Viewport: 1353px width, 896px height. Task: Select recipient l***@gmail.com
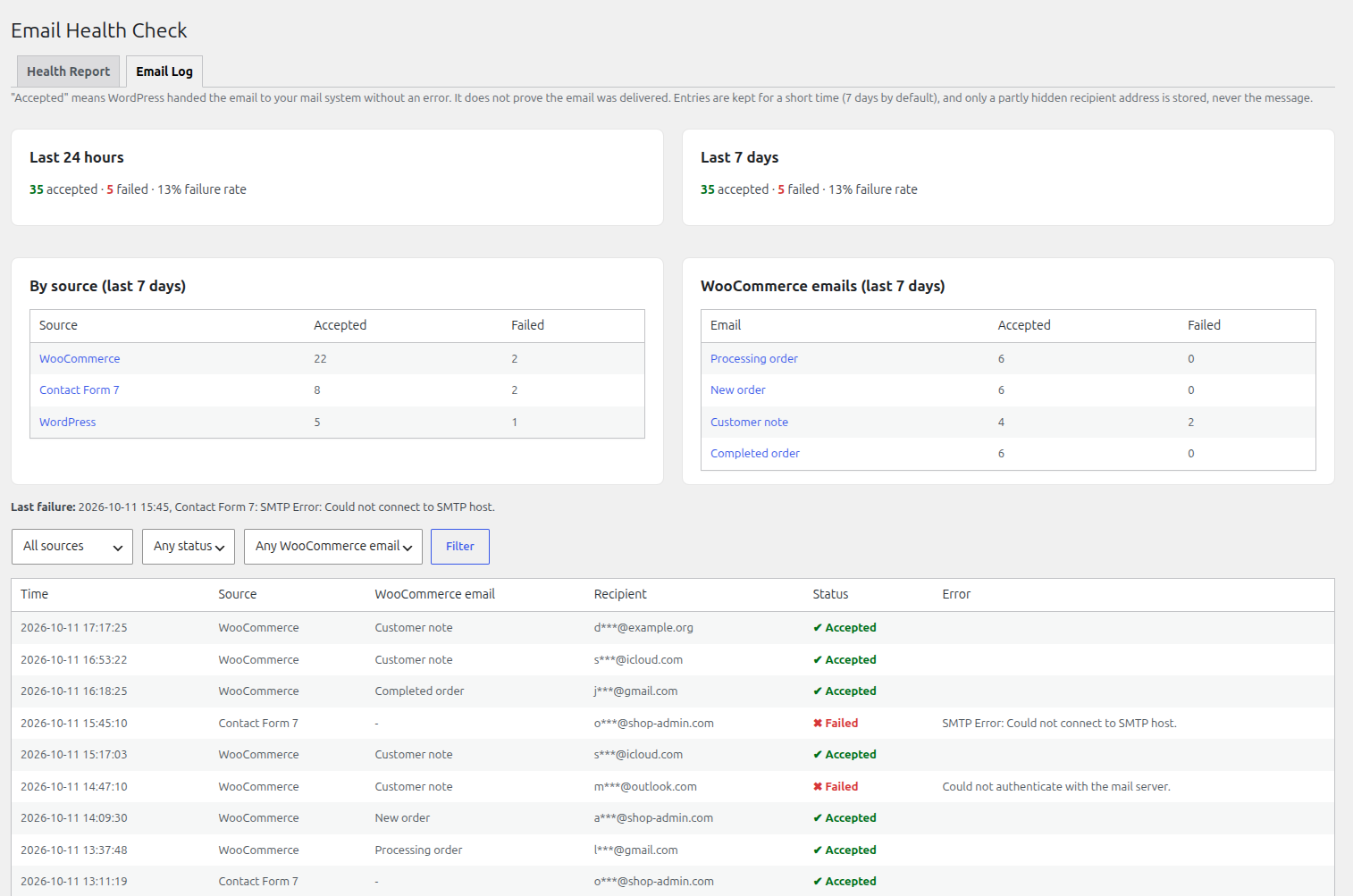click(x=636, y=850)
